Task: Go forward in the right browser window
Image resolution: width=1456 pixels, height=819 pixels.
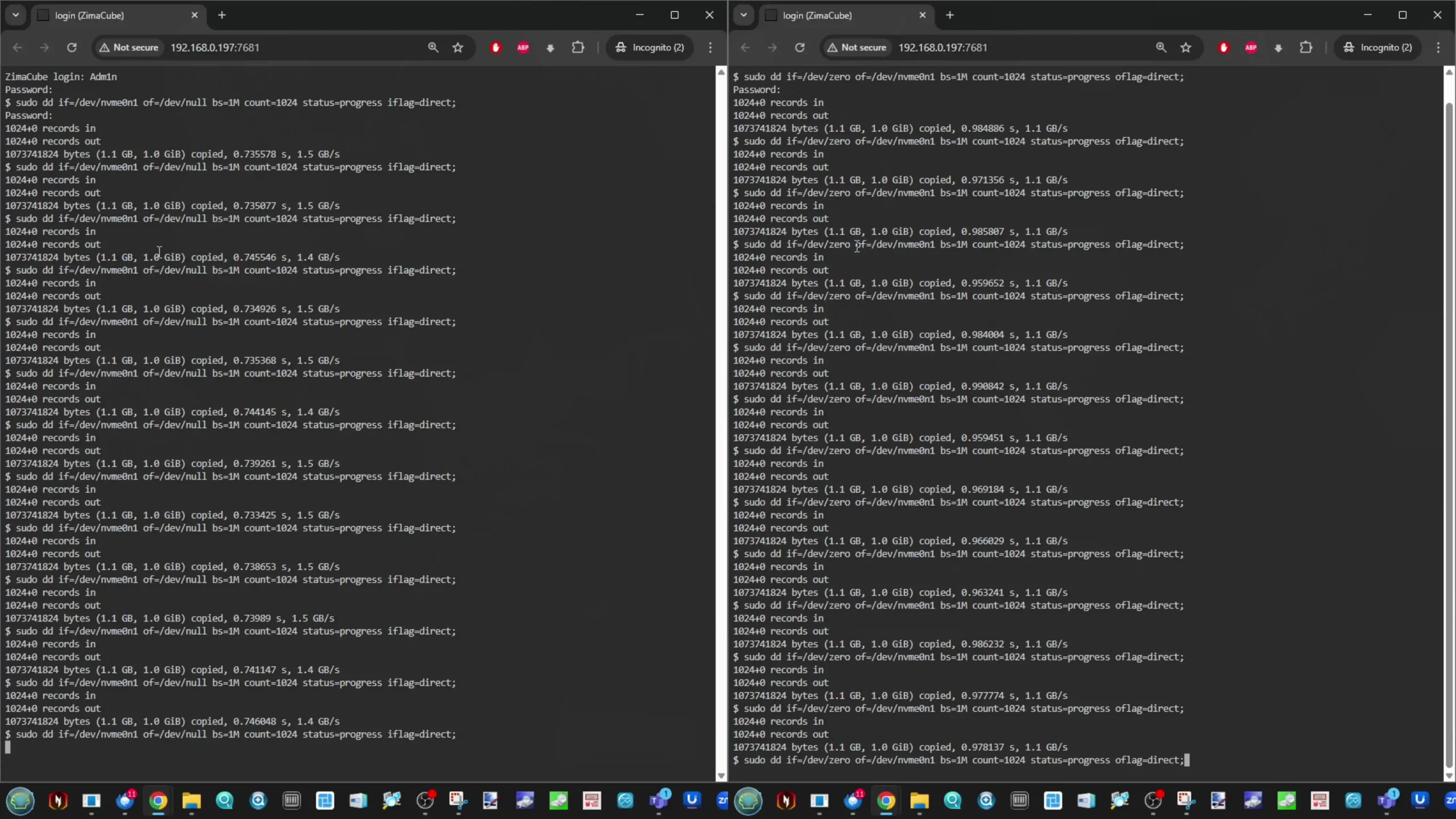Action: (x=772, y=47)
